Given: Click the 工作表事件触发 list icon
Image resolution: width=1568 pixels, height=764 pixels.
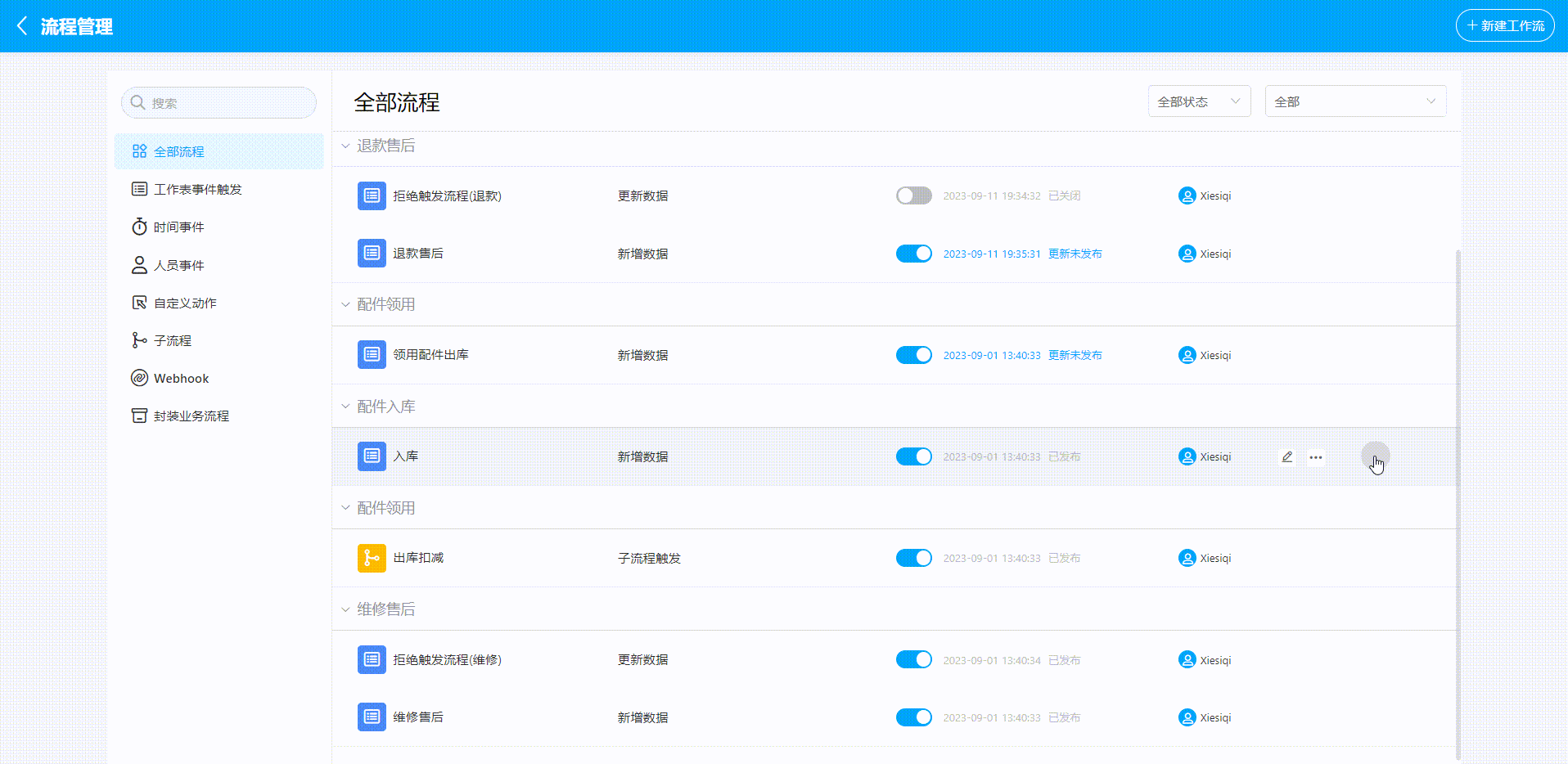Looking at the screenshot, I should click(139, 189).
